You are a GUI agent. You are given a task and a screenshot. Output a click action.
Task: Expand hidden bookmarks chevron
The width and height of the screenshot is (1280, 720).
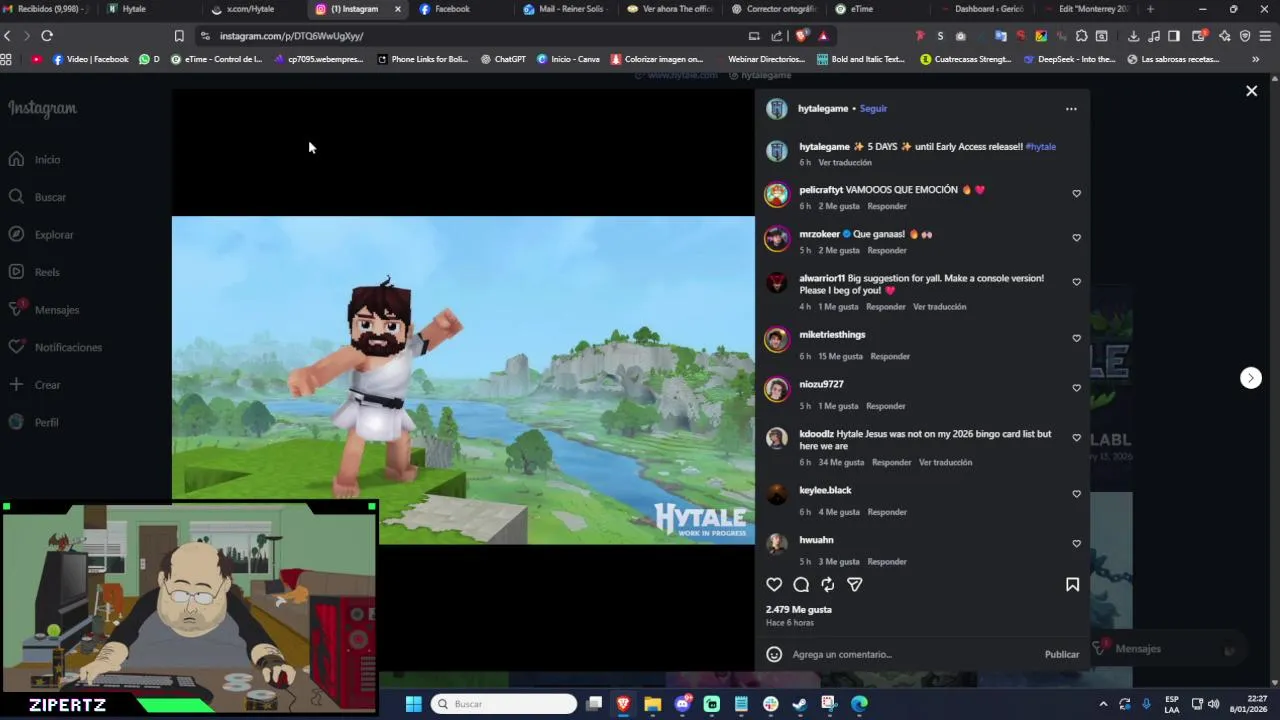[x=1256, y=59]
